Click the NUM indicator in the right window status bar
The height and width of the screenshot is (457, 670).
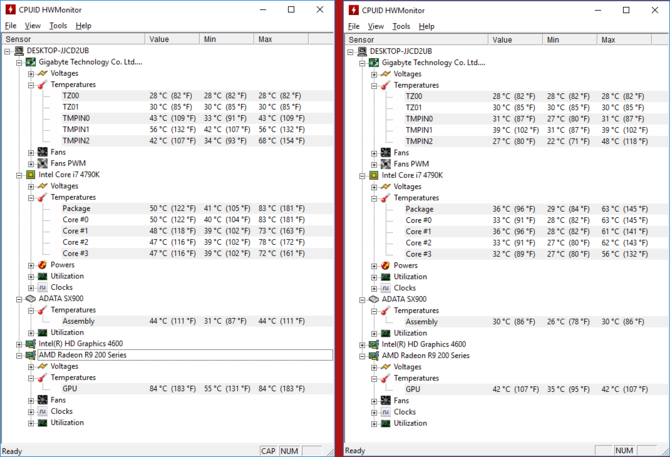[624, 451]
